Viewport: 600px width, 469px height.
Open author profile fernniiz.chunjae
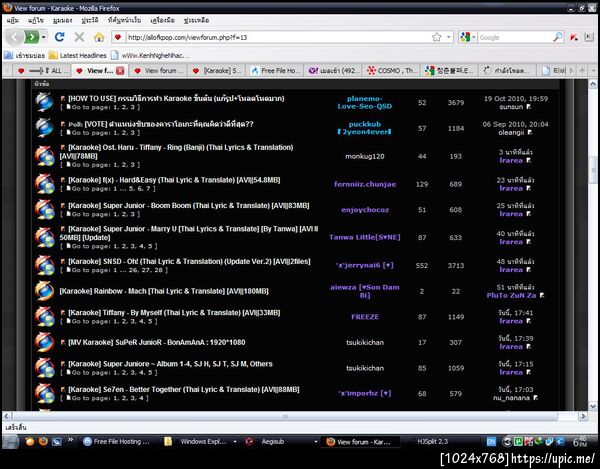click(x=365, y=184)
